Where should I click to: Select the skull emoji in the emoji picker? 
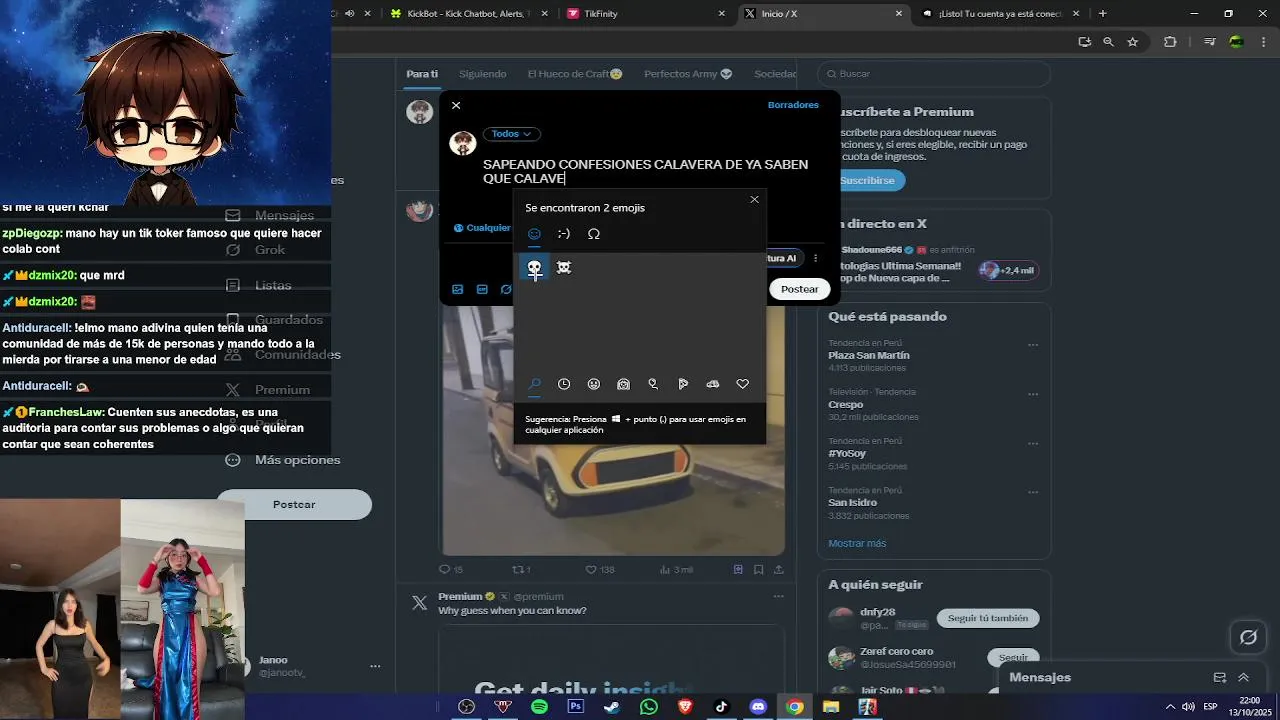[x=534, y=267]
